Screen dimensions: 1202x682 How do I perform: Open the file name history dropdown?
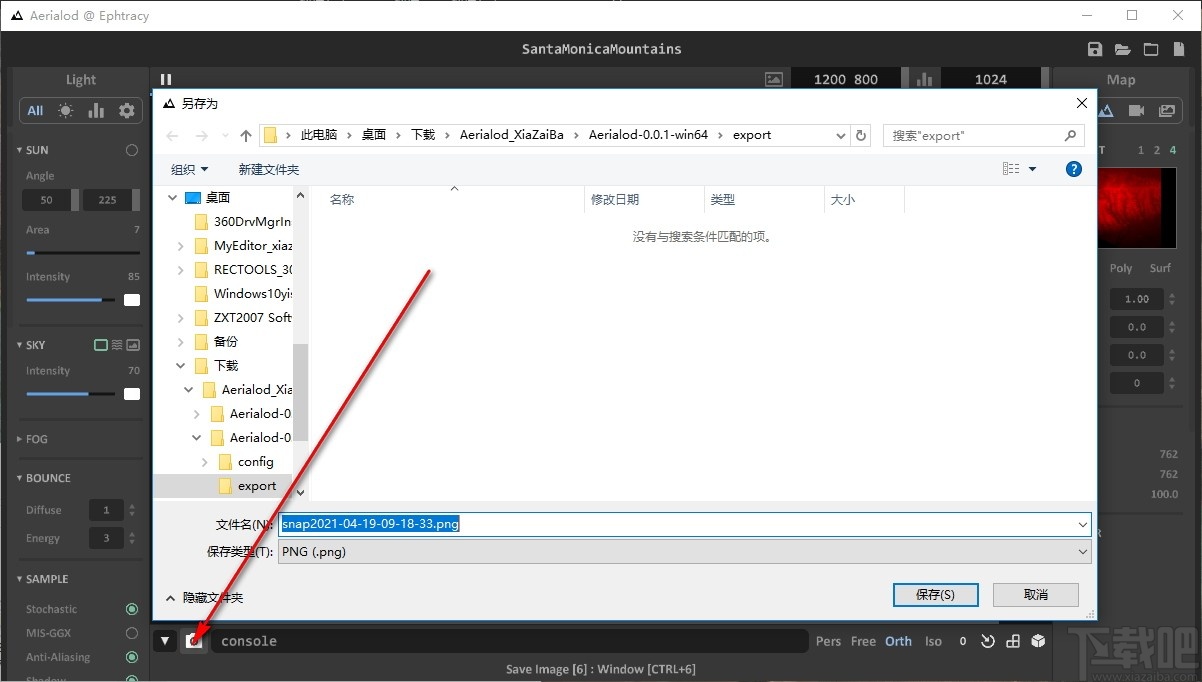(x=1083, y=524)
